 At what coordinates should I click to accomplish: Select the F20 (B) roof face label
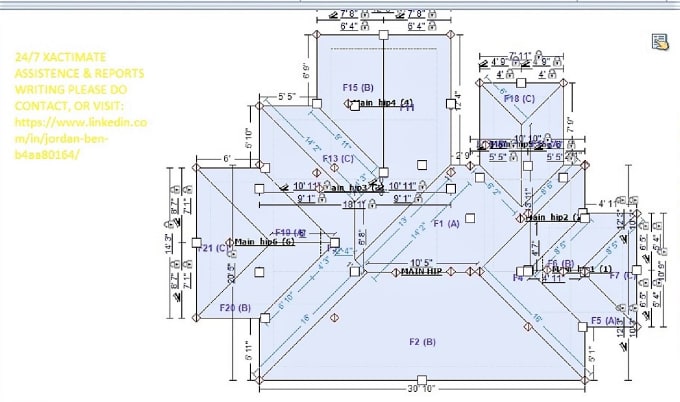click(x=235, y=307)
